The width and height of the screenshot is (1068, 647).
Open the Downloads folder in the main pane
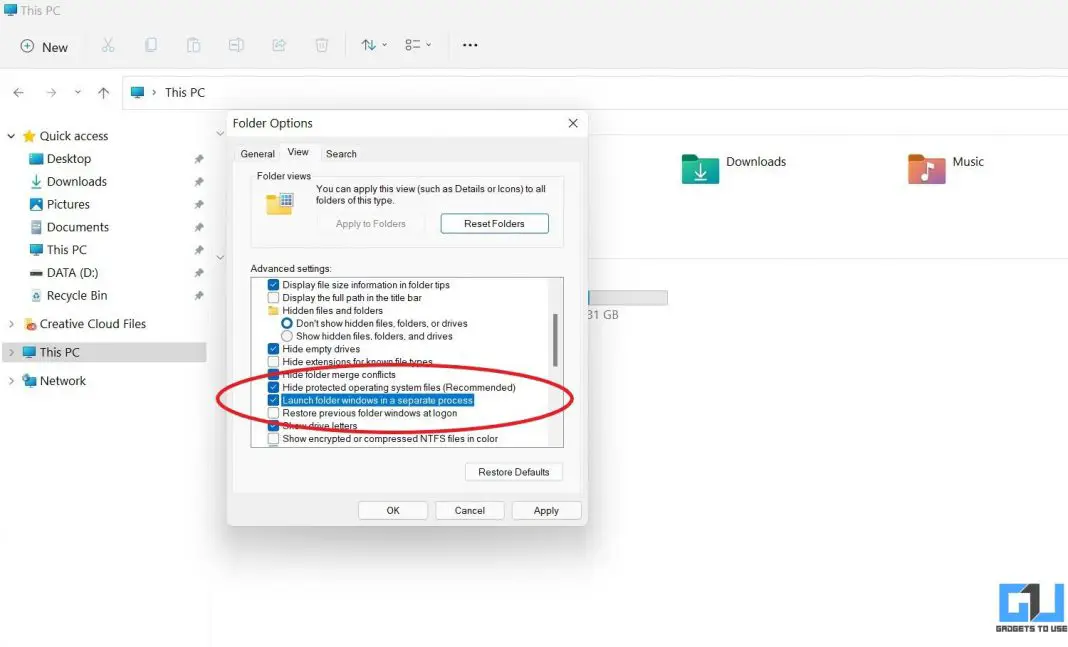point(756,161)
